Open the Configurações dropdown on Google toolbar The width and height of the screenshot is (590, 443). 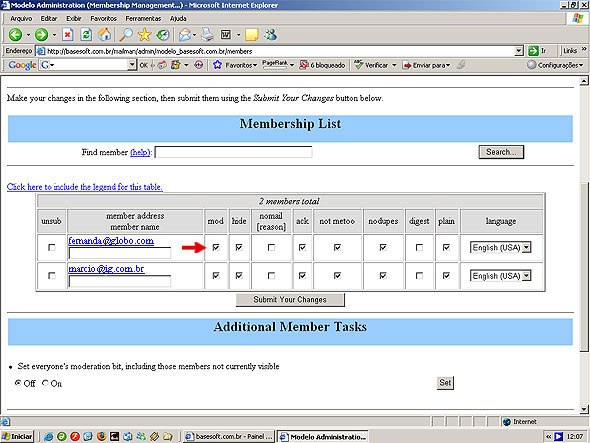(555, 65)
